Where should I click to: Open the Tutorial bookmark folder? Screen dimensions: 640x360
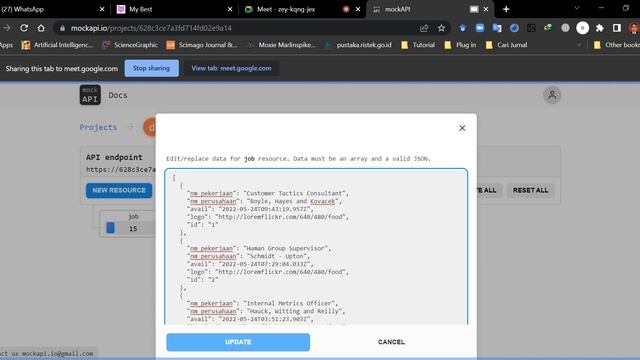418,45
